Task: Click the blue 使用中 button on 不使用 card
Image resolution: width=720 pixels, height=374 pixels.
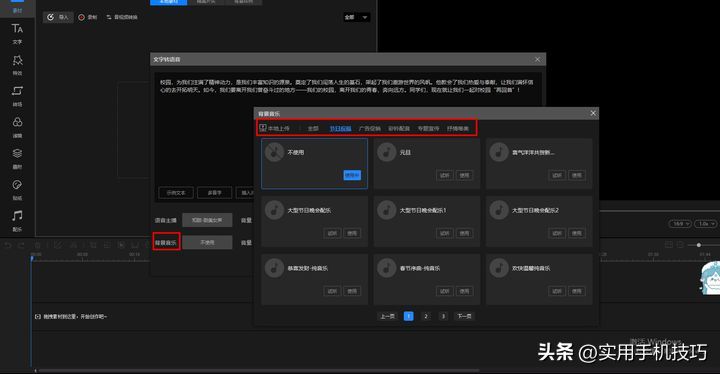Action: coord(352,175)
